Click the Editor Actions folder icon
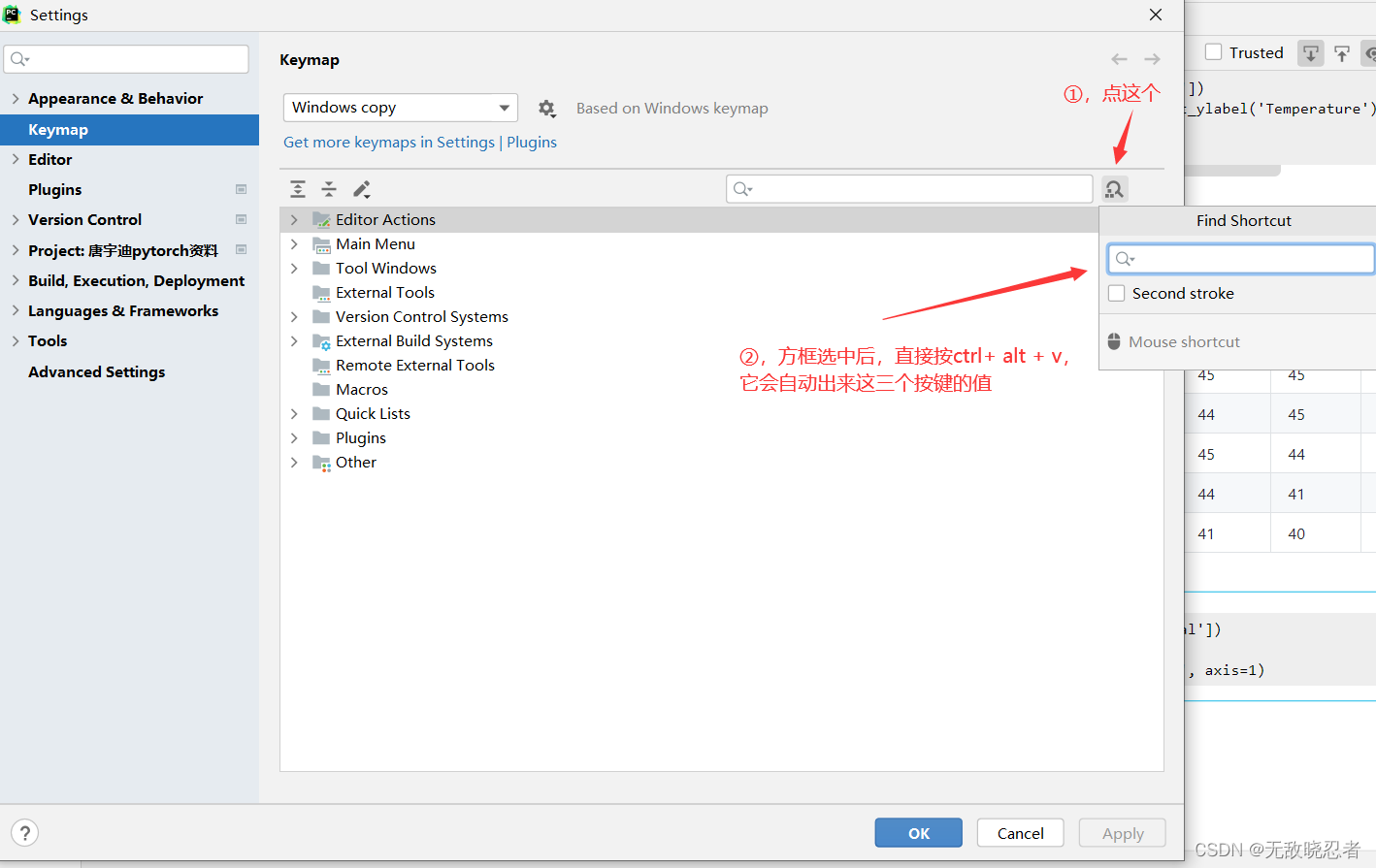This screenshot has height=868, width=1376. 321,220
